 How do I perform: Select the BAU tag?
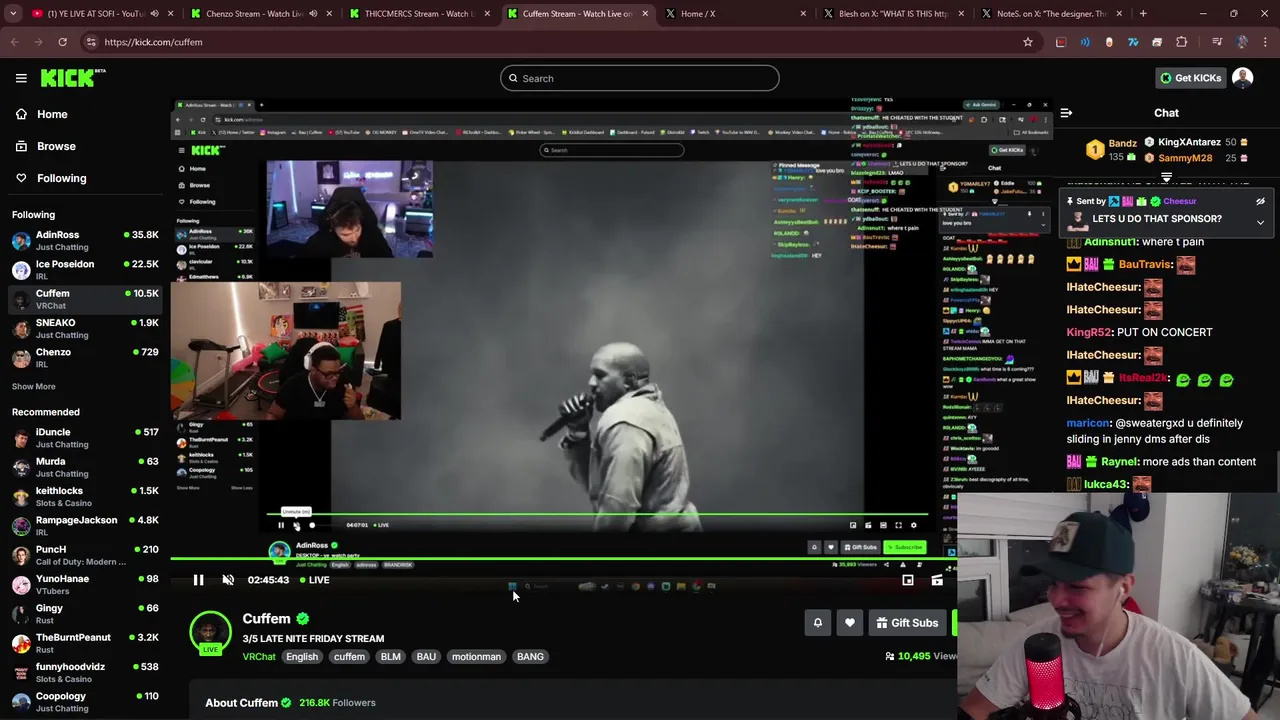pyautogui.click(x=426, y=657)
